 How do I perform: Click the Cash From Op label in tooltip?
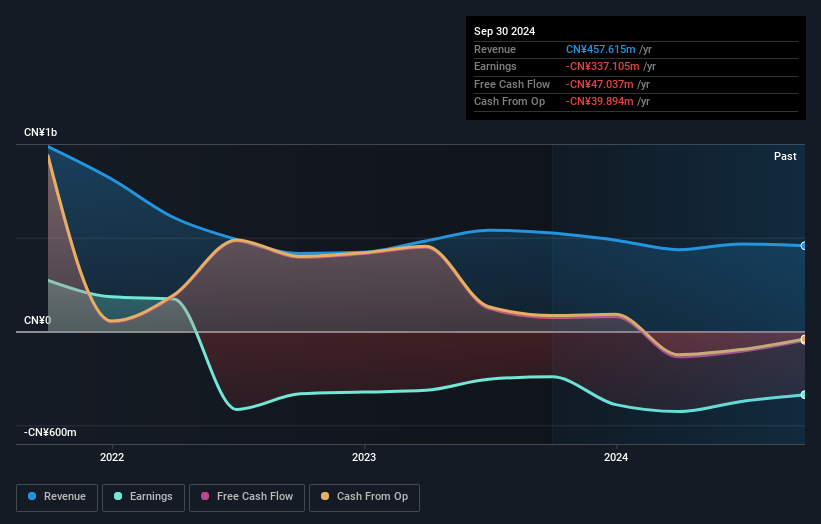coord(509,102)
